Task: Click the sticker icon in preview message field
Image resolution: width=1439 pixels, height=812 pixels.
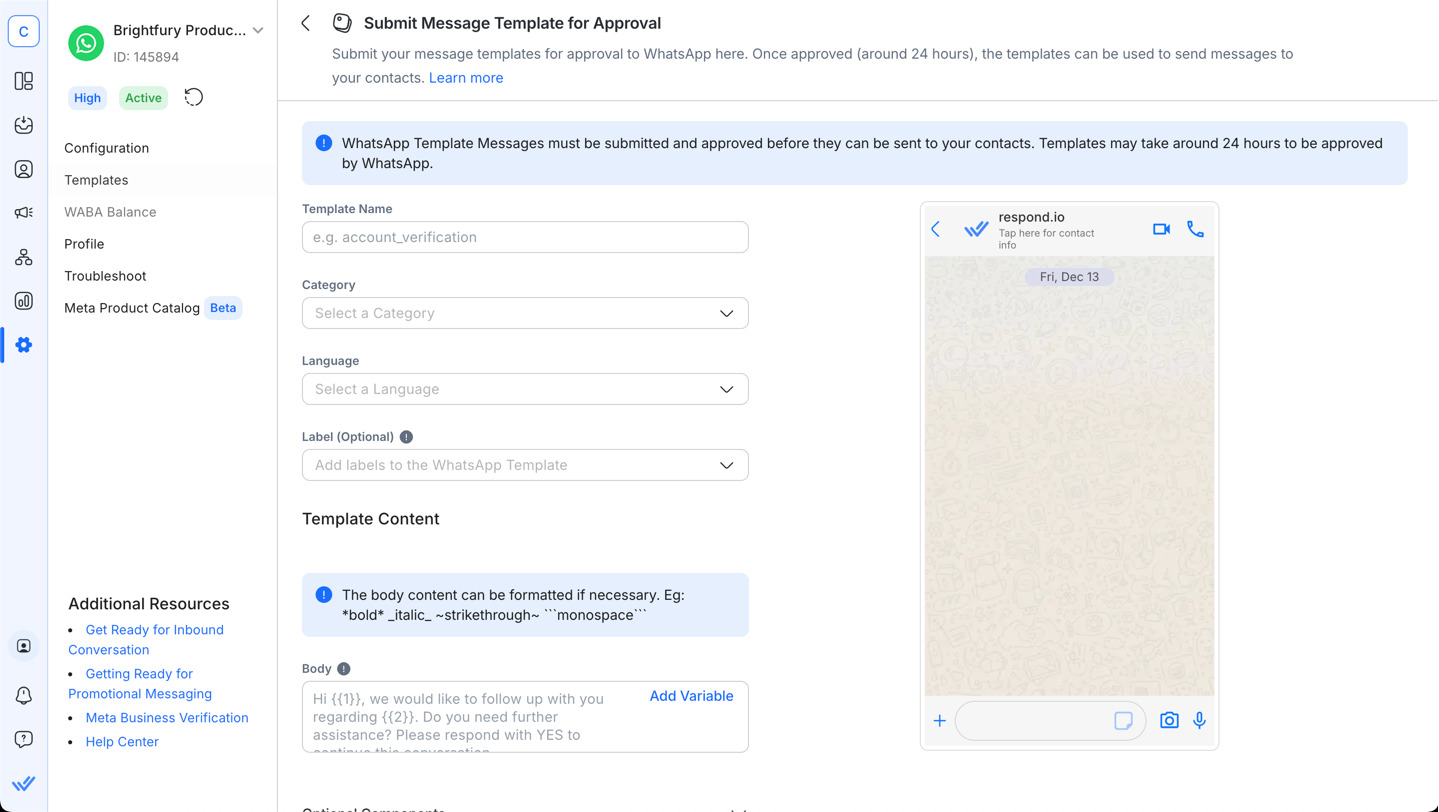Action: click(1124, 721)
